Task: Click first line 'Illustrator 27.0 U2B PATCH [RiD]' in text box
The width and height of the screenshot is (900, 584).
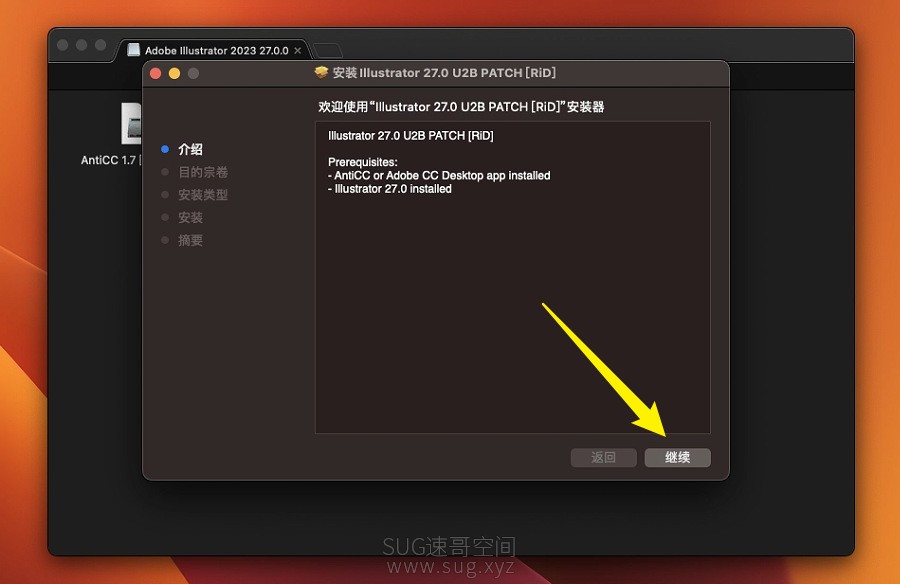Action: click(410, 136)
